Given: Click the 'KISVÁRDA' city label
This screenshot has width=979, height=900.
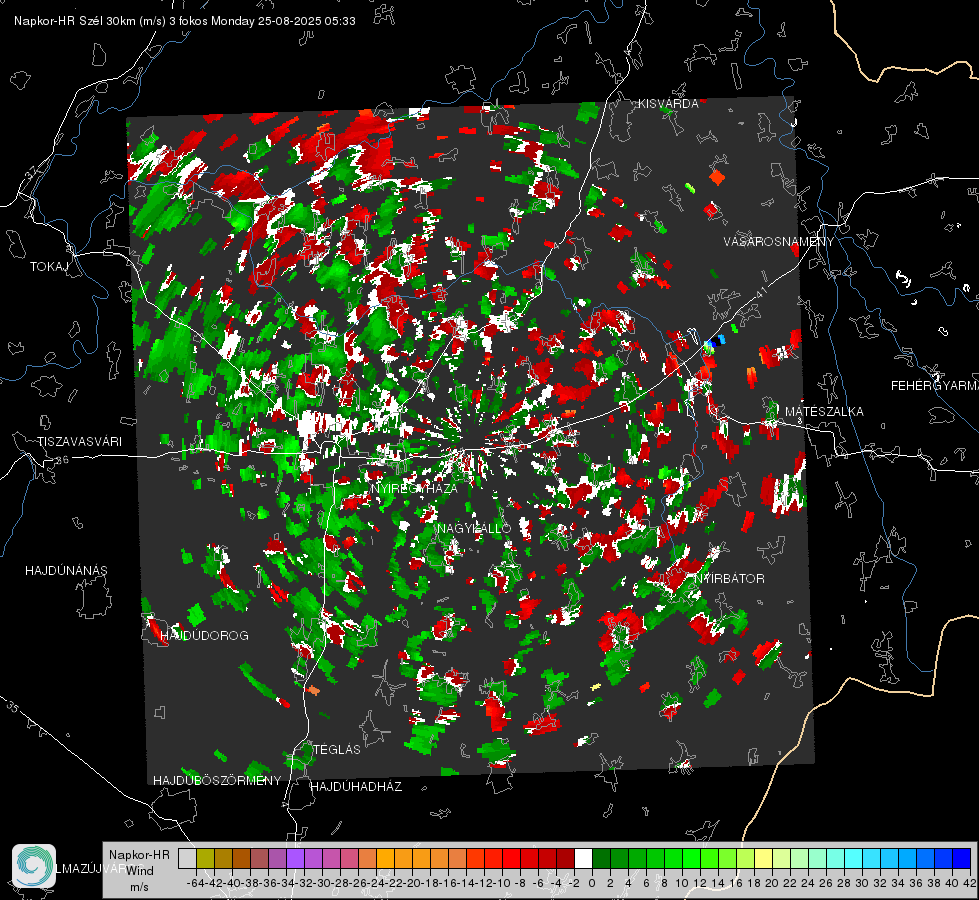Looking at the screenshot, I should 667,104.
